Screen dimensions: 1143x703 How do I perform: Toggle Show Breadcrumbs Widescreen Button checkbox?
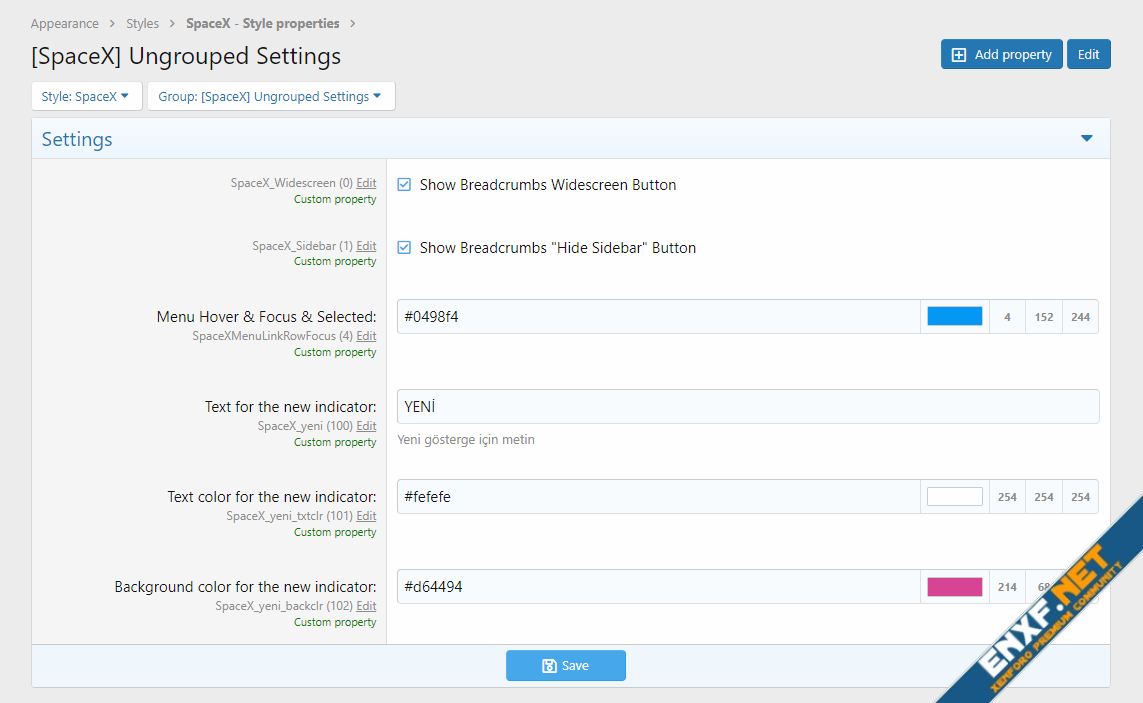[404, 185]
